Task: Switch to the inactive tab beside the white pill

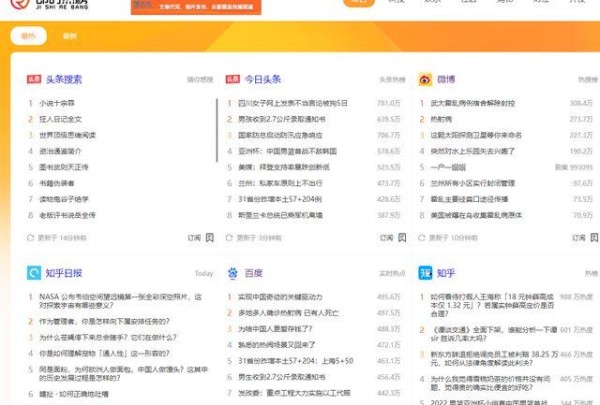Action: click(70, 36)
